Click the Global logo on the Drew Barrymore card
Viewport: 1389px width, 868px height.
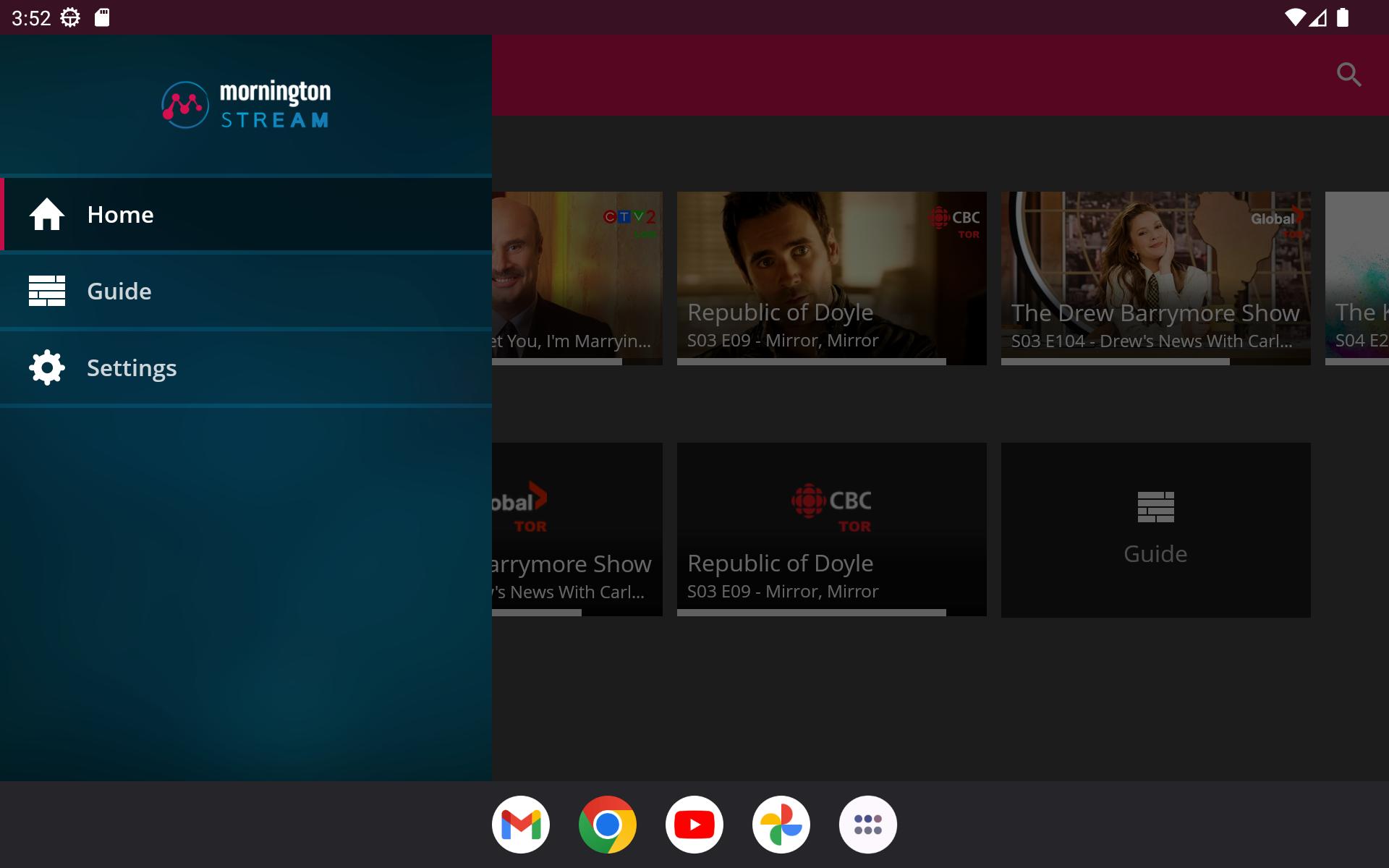click(x=1278, y=221)
